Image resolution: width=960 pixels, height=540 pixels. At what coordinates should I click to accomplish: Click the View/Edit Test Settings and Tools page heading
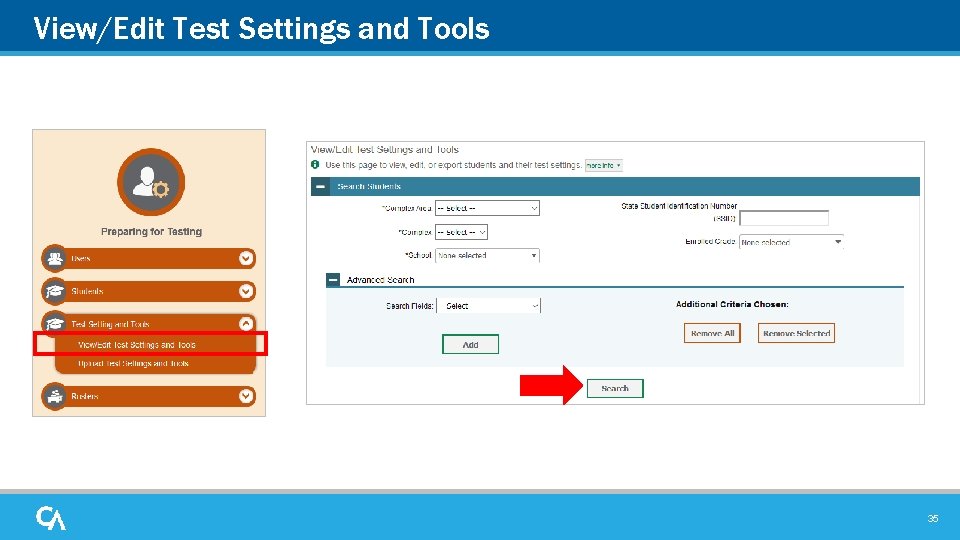pos(384,149)
